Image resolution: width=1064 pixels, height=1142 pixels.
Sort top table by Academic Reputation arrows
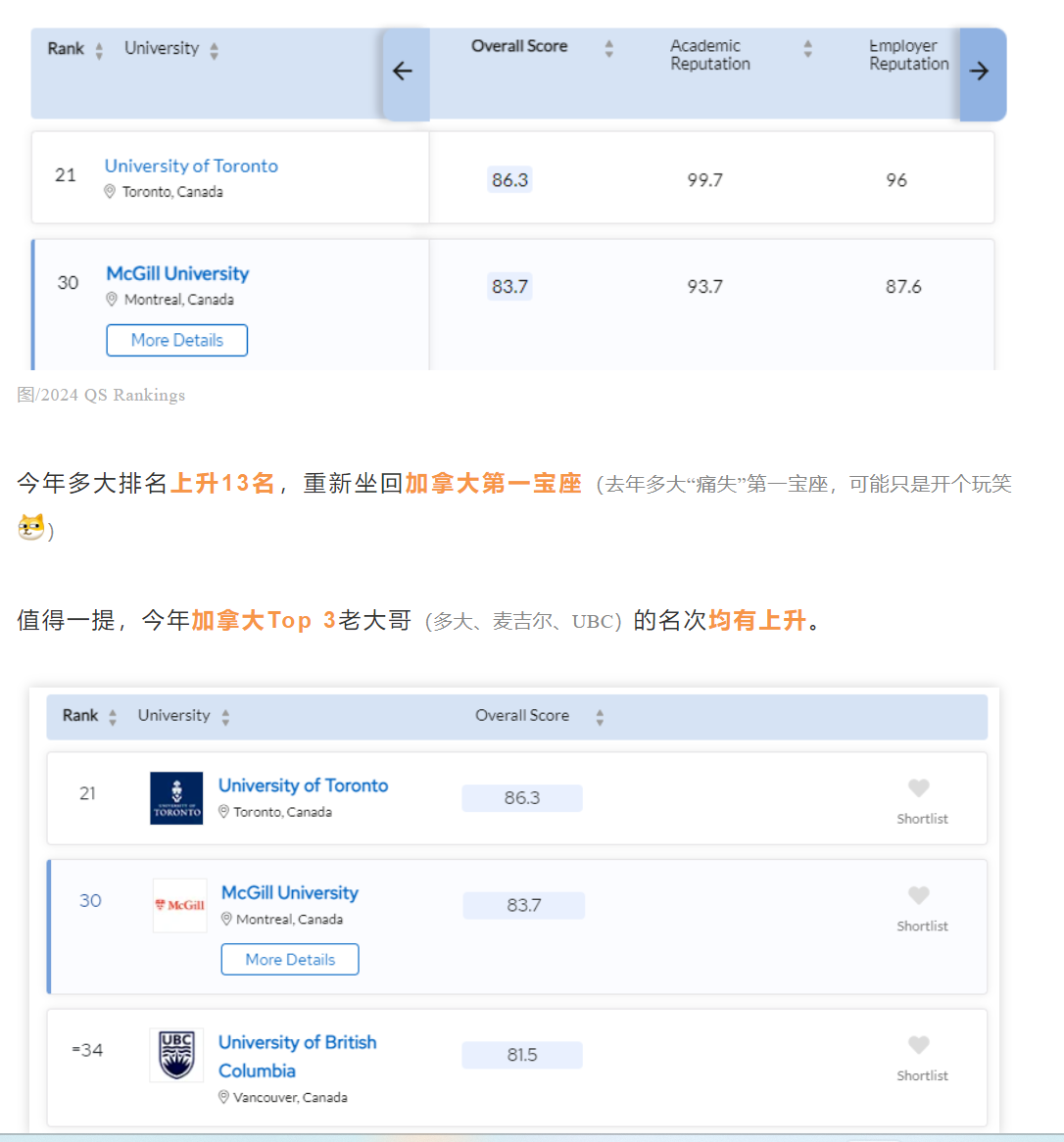808,48
